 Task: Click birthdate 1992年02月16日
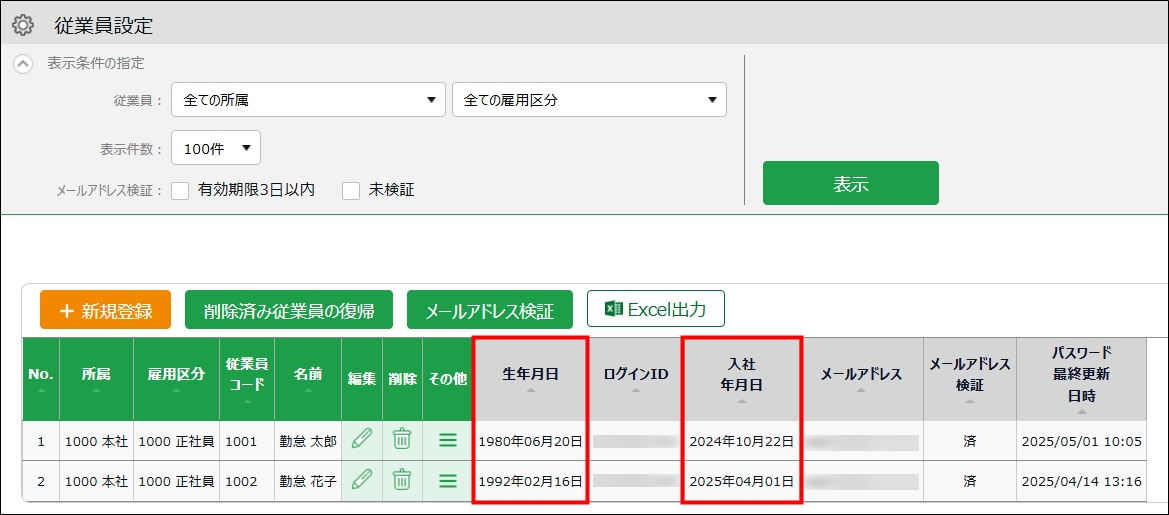pyautogui.click(x=530, y=481)
